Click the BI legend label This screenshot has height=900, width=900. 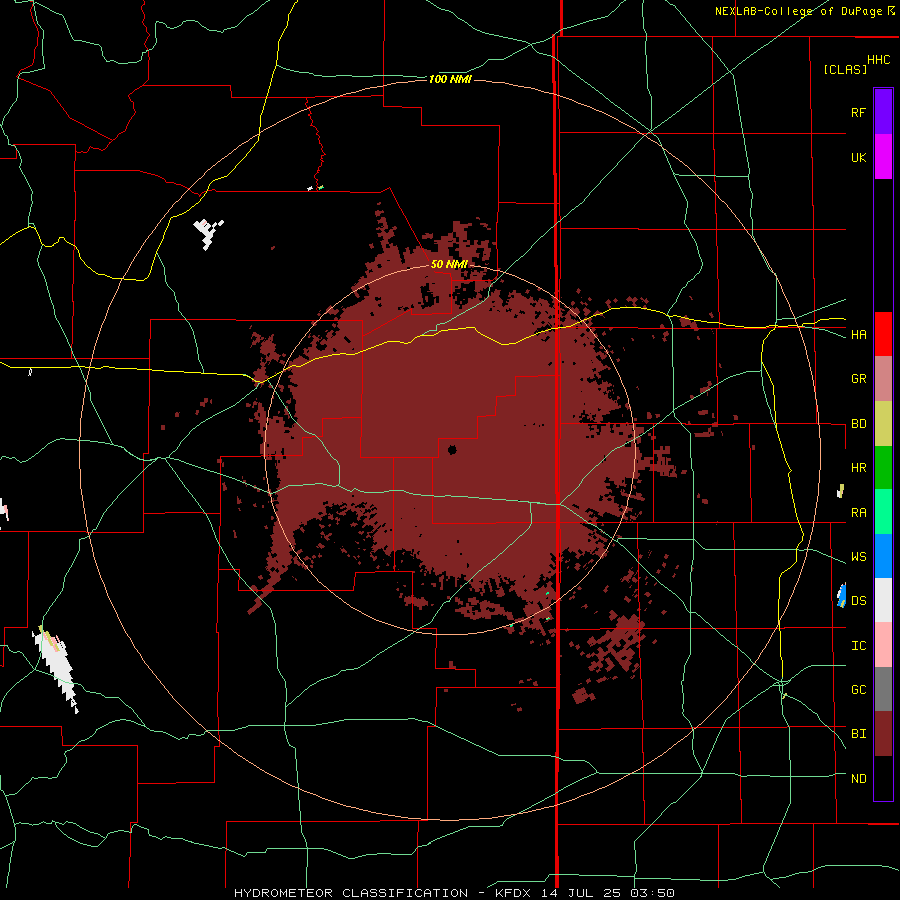[x=858, y=734]
